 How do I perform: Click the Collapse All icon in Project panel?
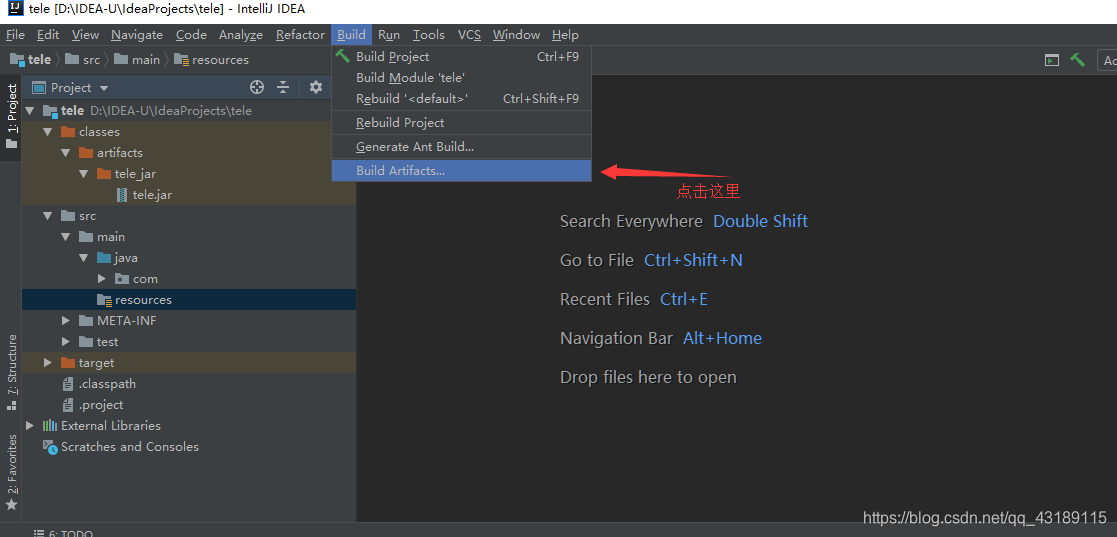pos(283,88)
